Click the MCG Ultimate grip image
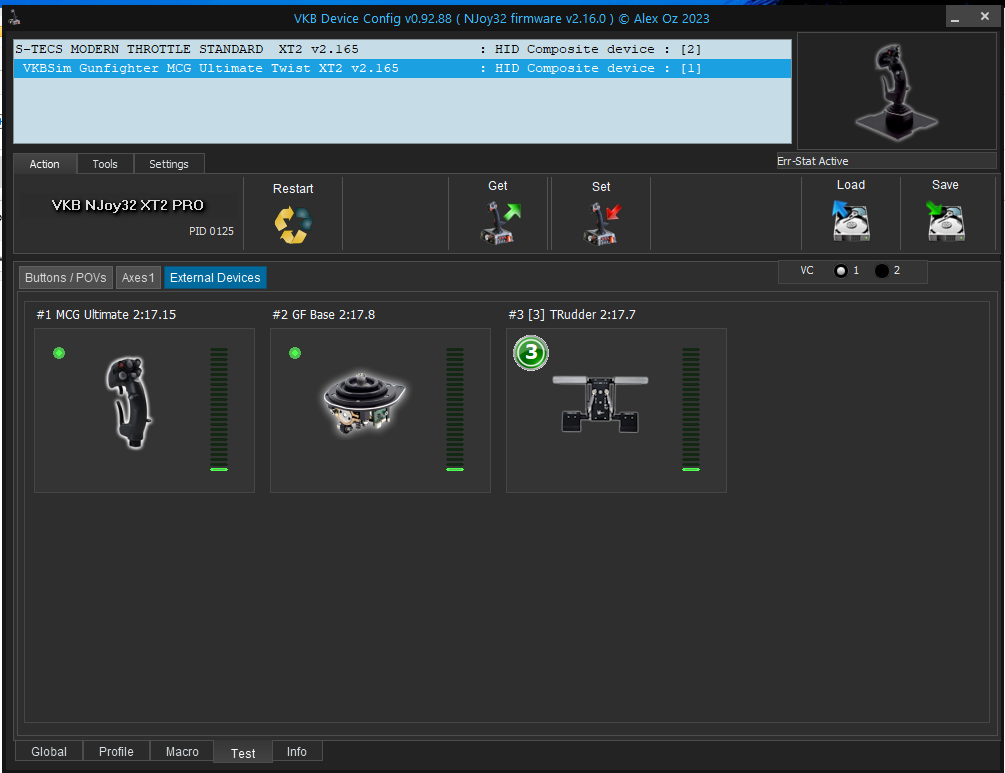 (x=129, y=403)
